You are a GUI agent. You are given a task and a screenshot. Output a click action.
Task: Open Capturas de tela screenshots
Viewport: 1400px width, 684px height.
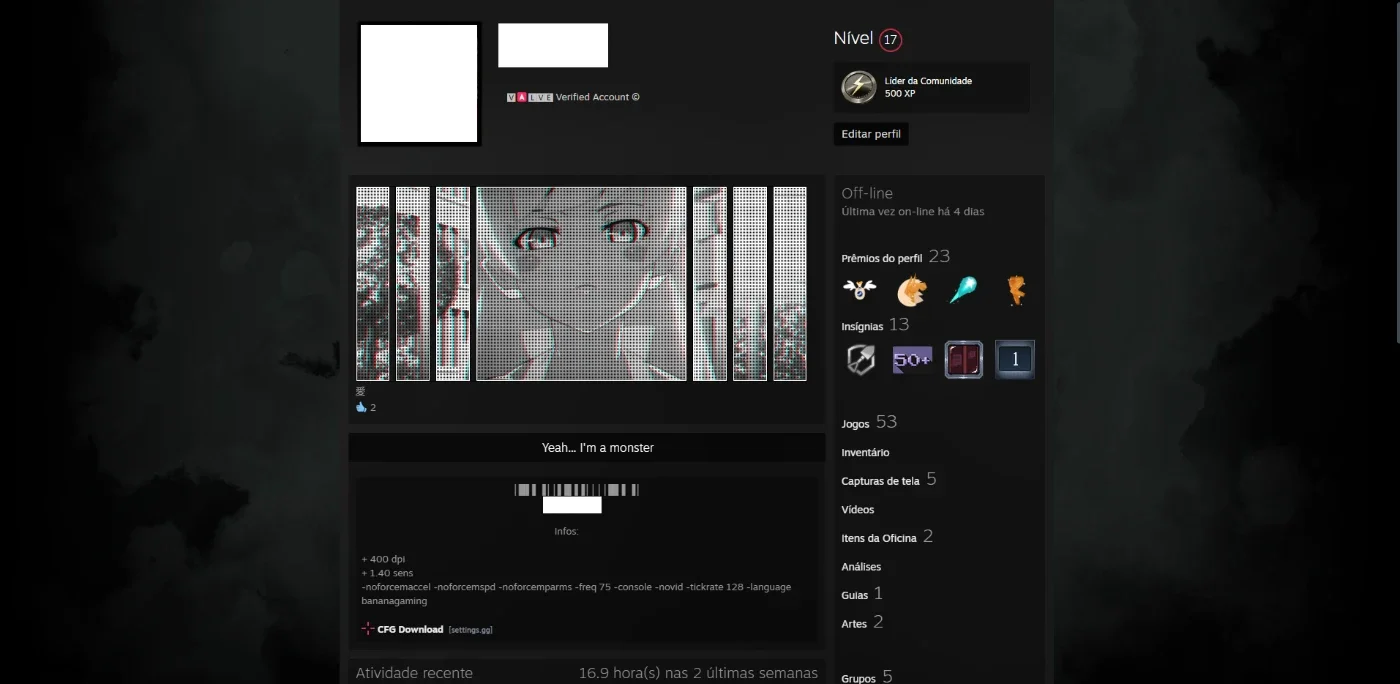pyautogui.click(x=880, y=481)
